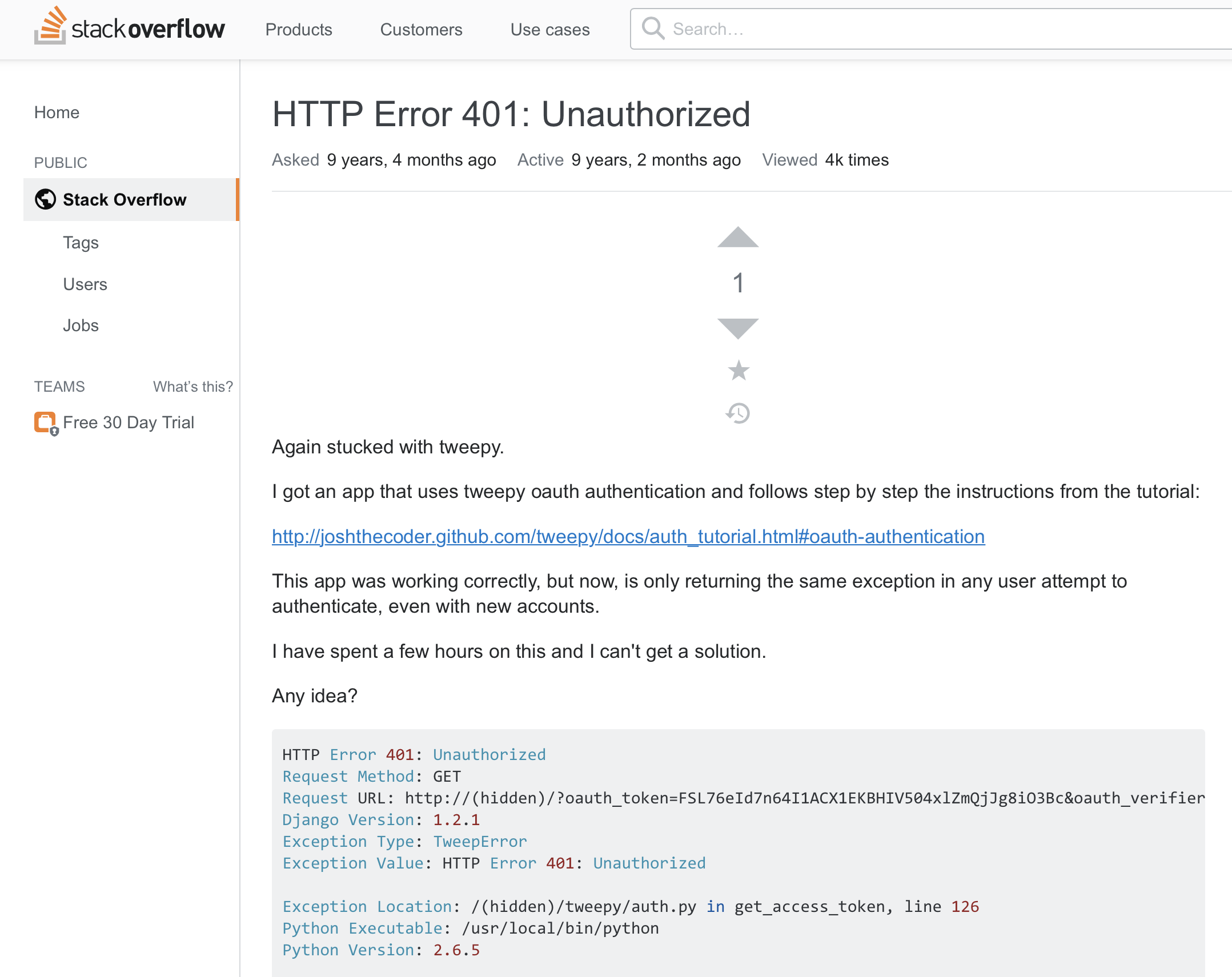This screenshot has width=1232, height=977.
Task: Open the joshthecoder tweepy auth tutorial link
Action: [x=628, y=536]
